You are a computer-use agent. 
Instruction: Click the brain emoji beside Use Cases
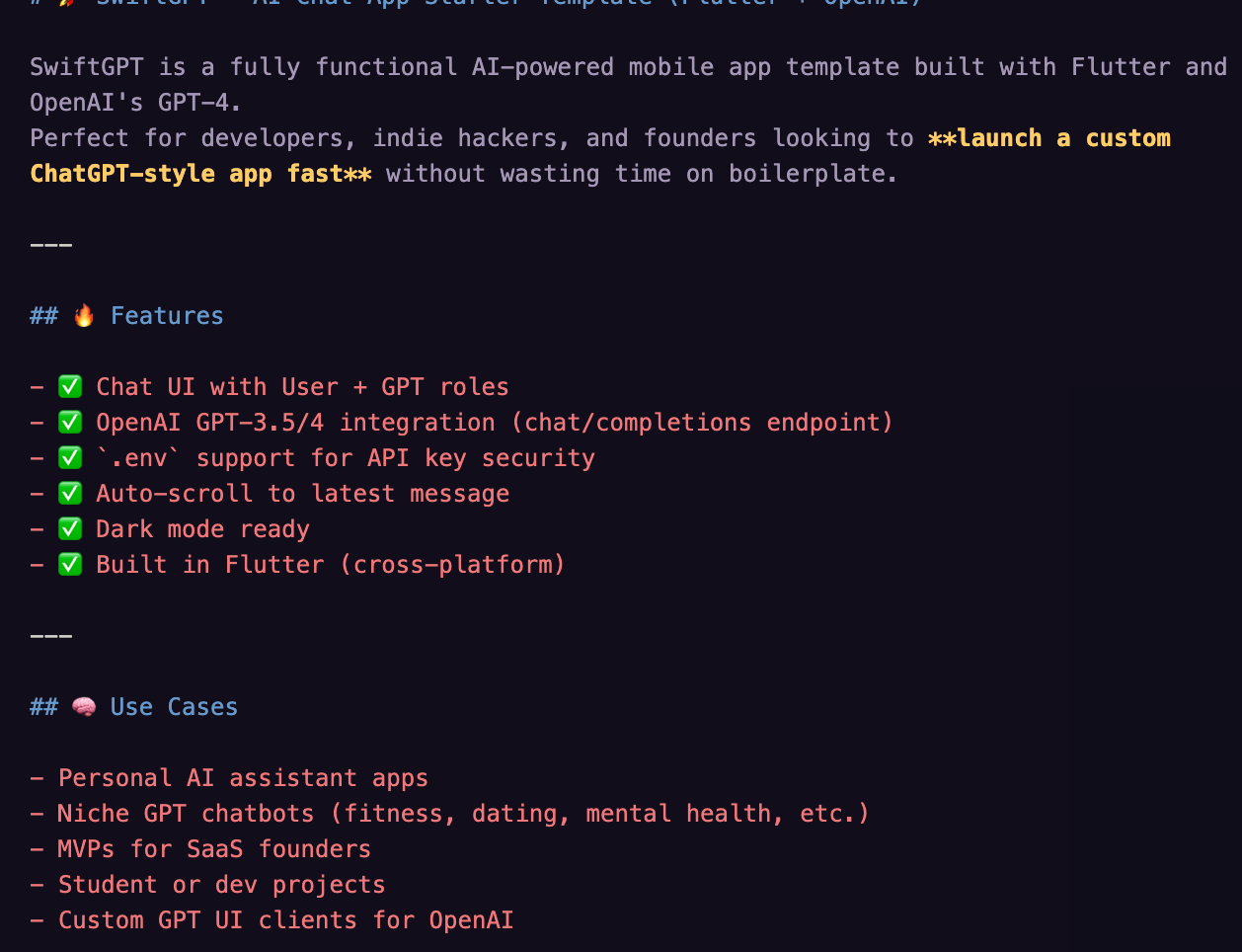[x=84, y=707]
